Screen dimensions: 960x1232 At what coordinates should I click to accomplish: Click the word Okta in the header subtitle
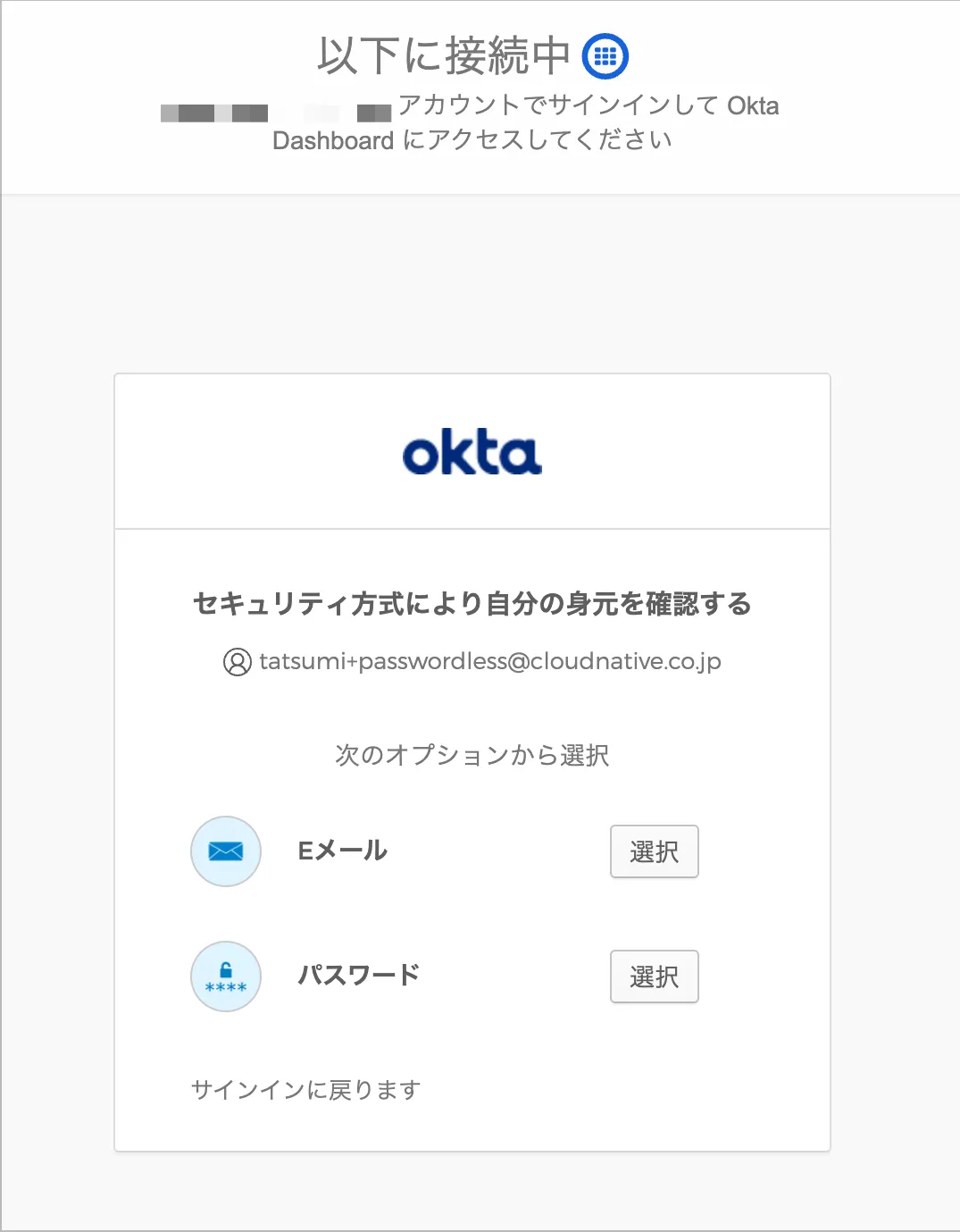[753, 106]
